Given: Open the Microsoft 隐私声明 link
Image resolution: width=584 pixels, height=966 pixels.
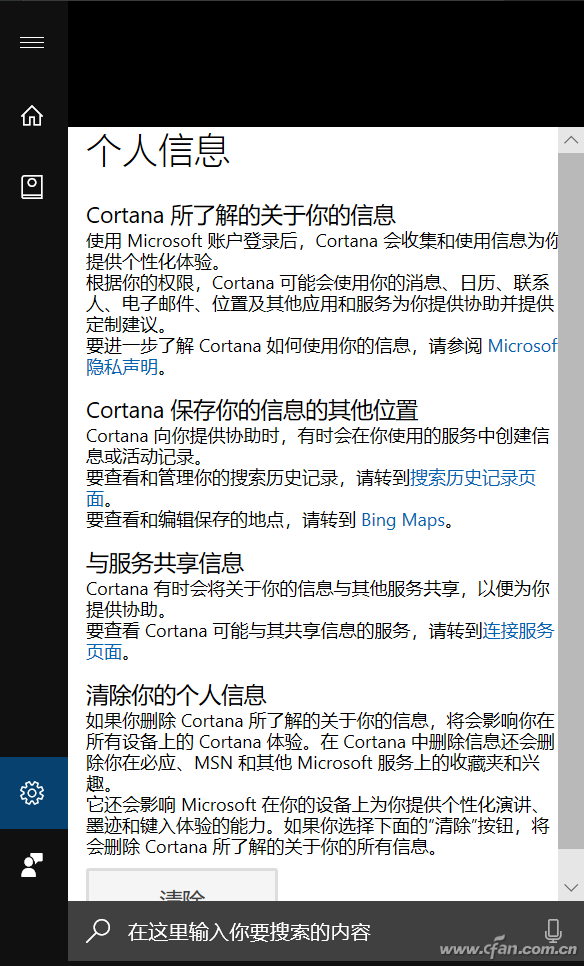Looking at the screenshot, I should [x=522, y=346].
